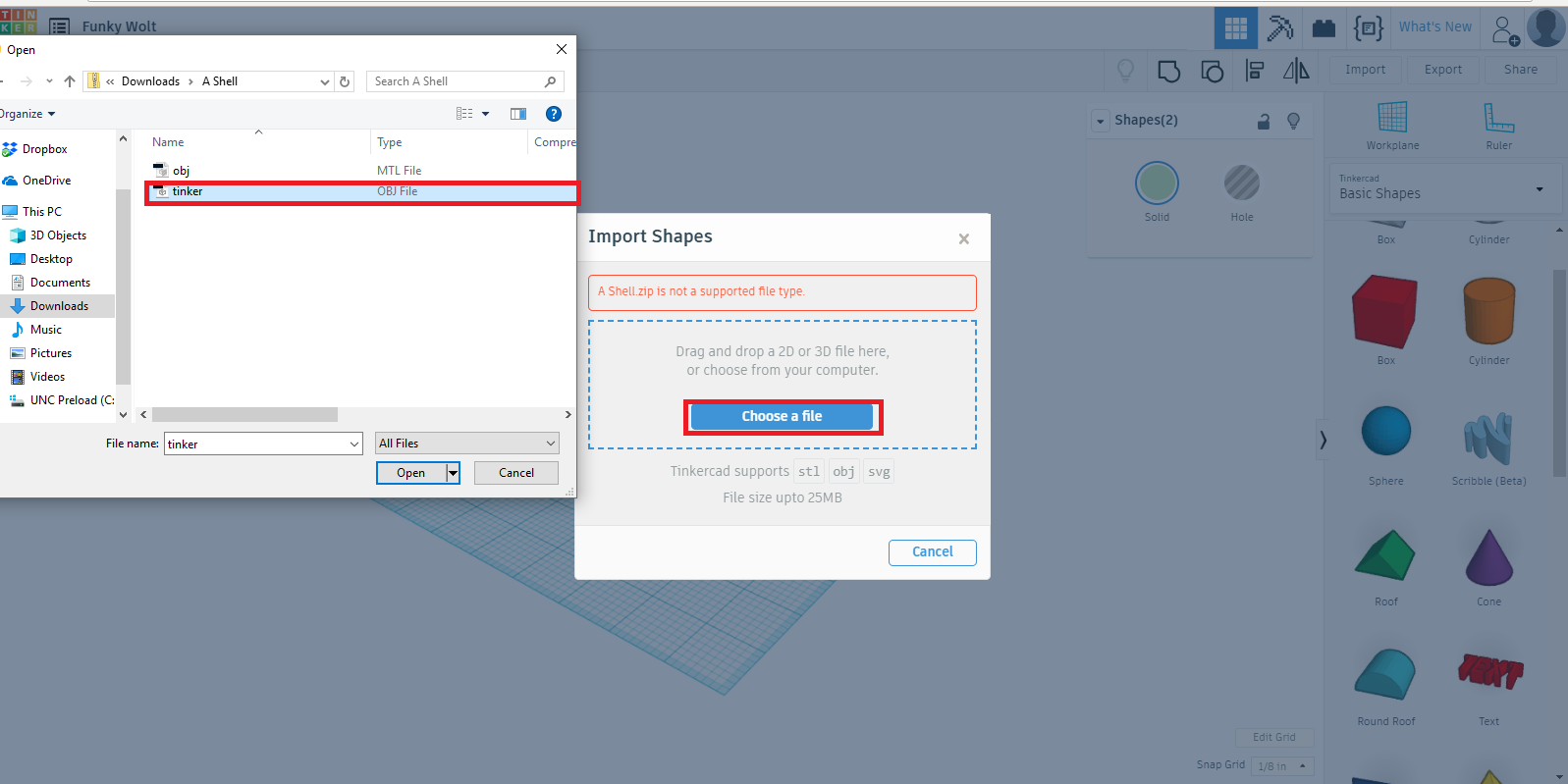This screenshot has width=1568, height=784.
Task: Select OneDrive in navigation pane
Action: tap(46, 181)
